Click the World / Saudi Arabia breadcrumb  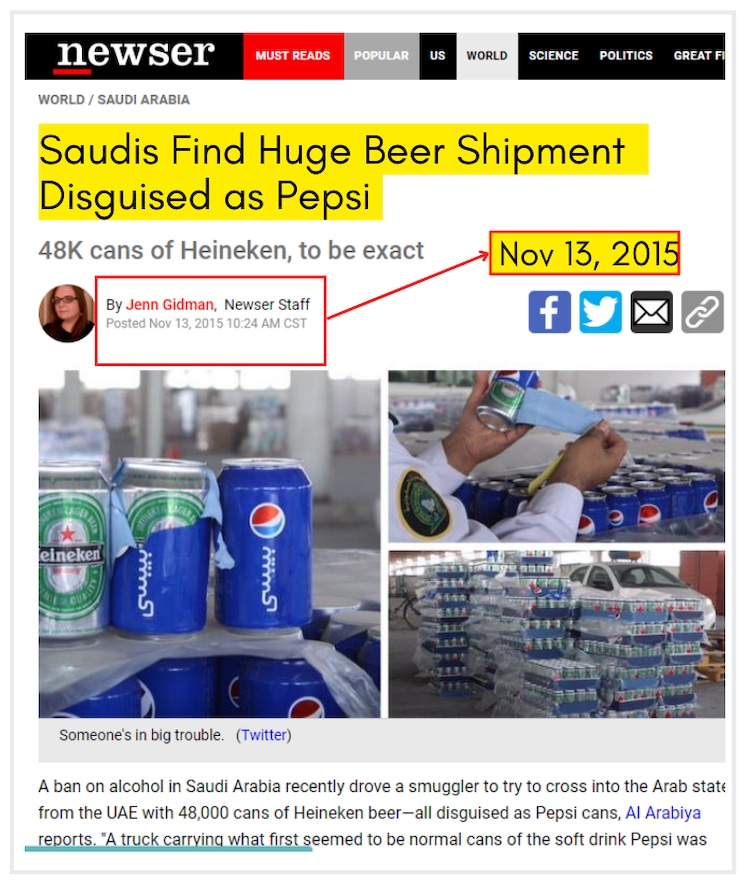click(x=113, y=100)
